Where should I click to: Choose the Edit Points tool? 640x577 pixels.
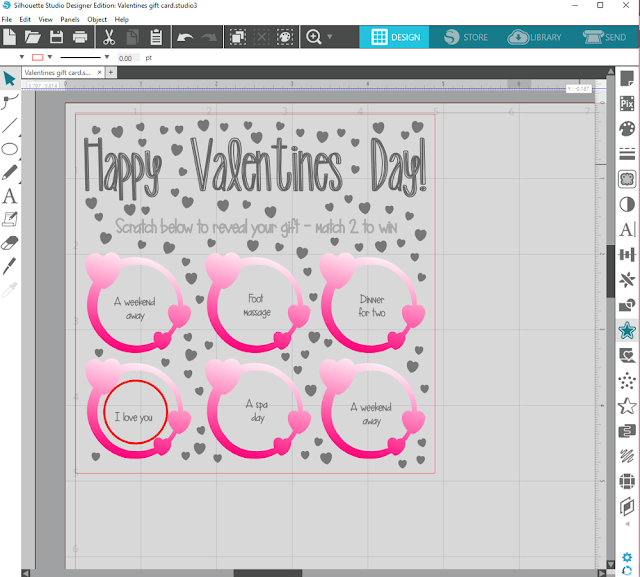tap(9, 102)
